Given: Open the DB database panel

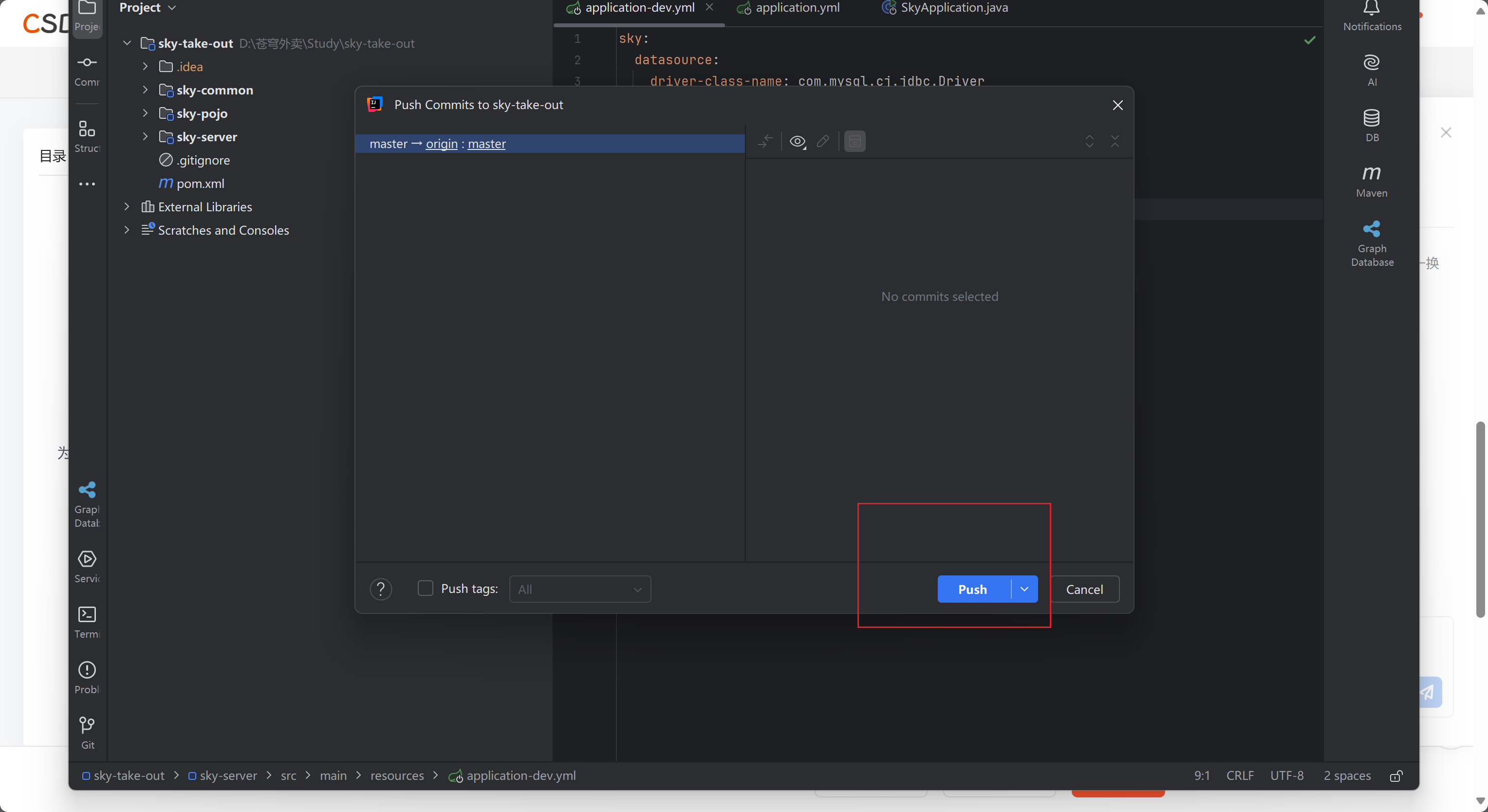Looking at the screenshot, I should pyautogui.click(x=1371, y=124).
